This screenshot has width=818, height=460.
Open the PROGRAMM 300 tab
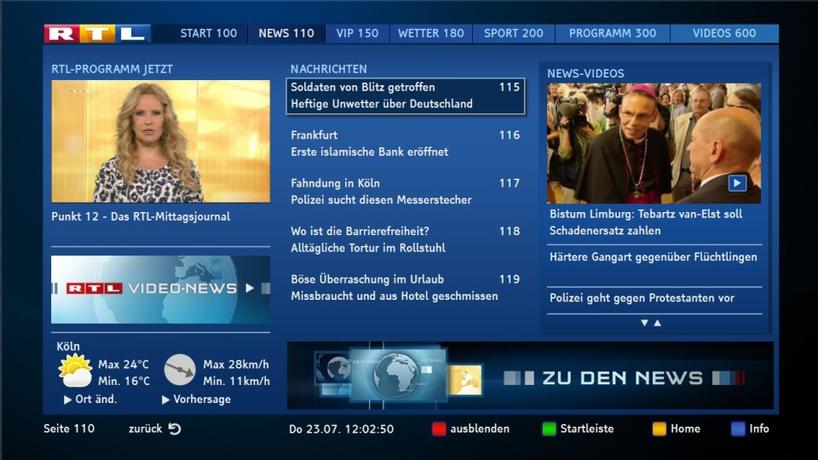[x=612, y=33]
